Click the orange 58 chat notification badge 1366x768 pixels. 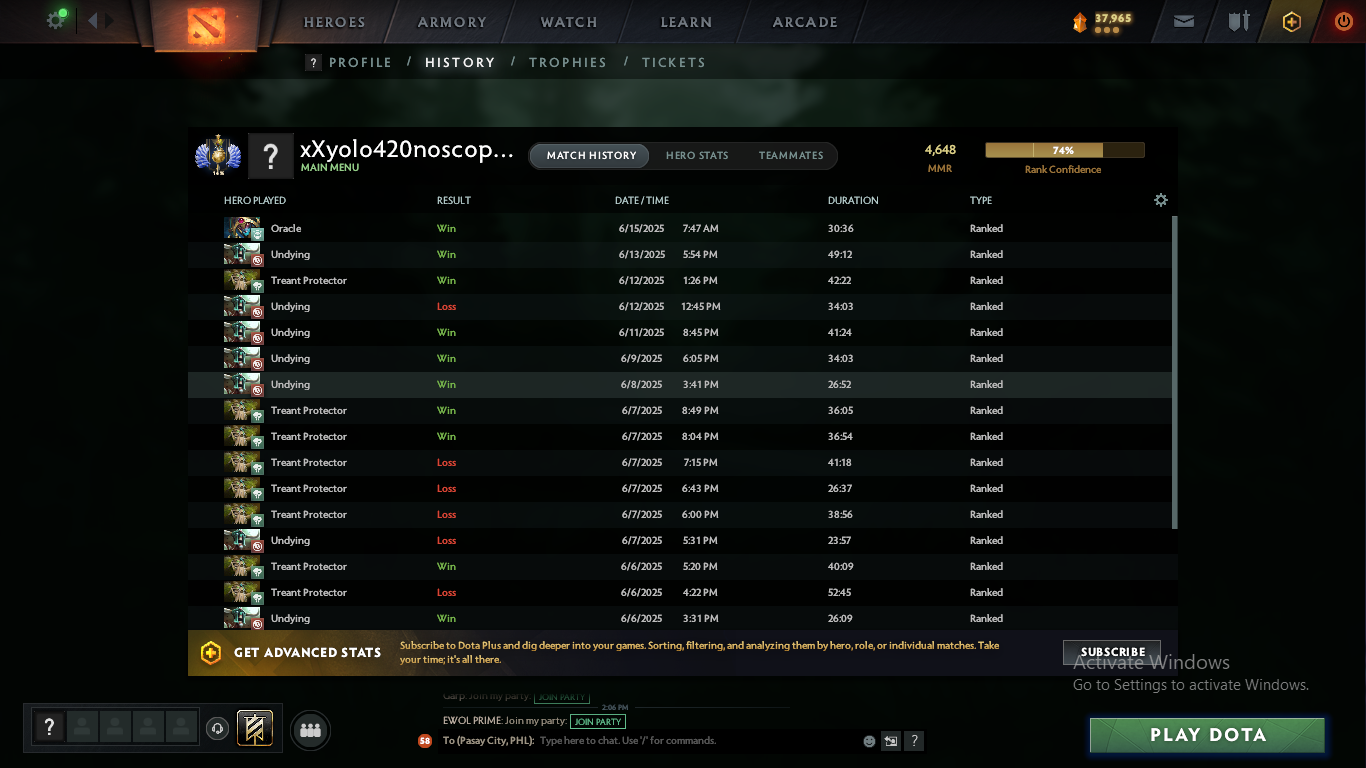pos(425,741)
